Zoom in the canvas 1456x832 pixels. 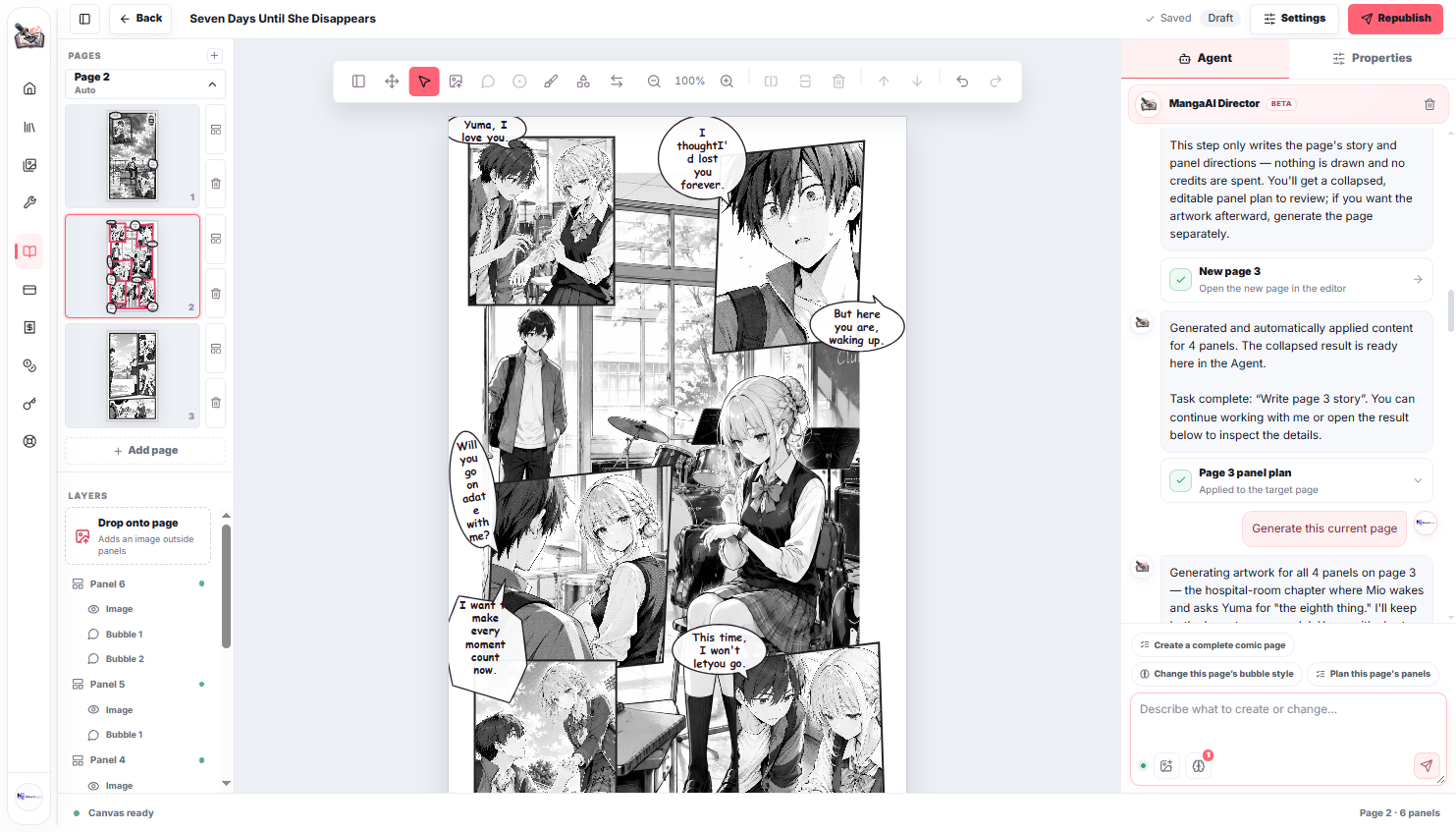click(x=727, y=82)
